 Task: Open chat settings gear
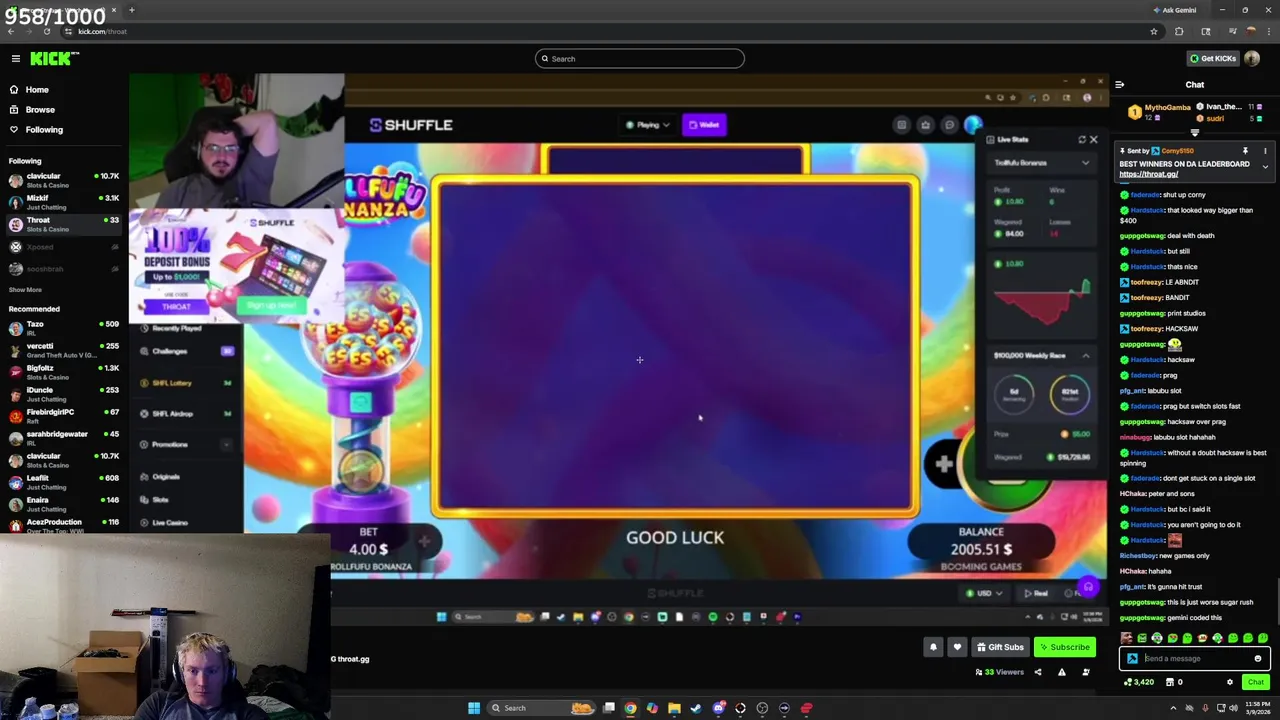coord(1230,682)
